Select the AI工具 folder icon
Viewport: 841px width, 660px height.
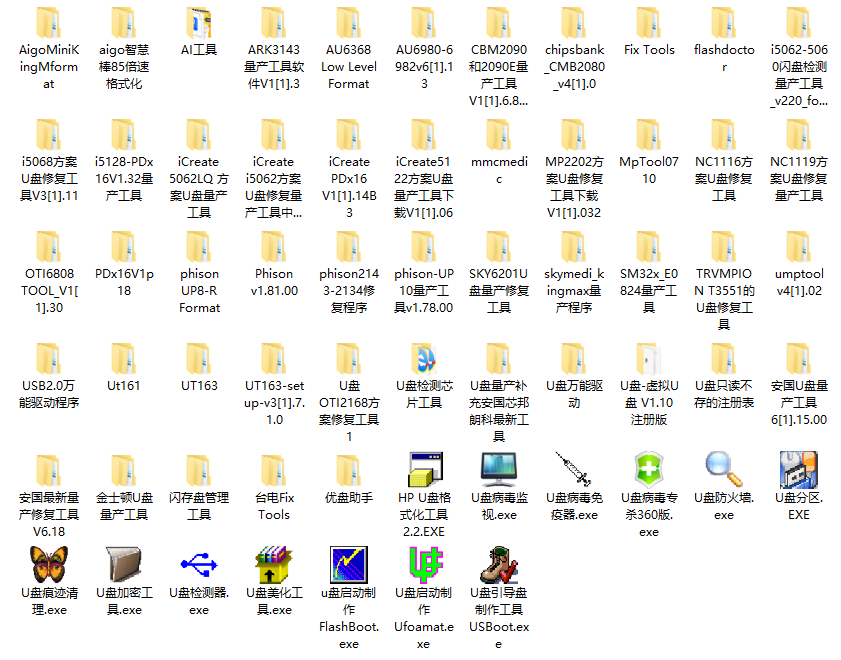199,23
